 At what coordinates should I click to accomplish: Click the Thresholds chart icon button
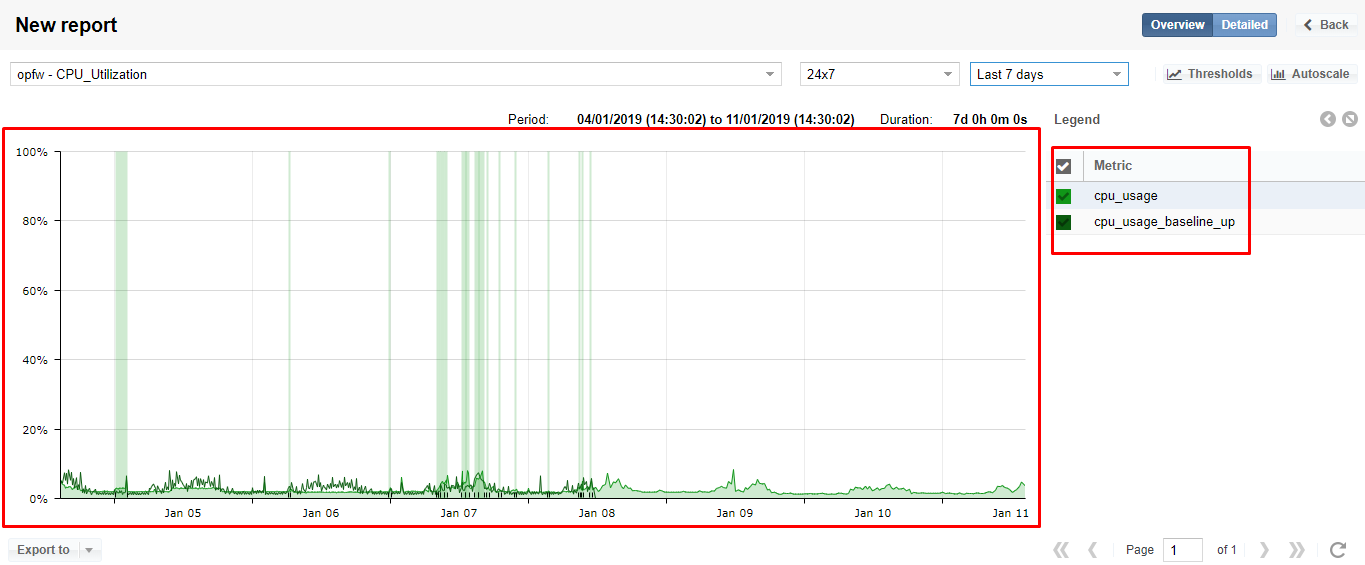click(1209, 74)
